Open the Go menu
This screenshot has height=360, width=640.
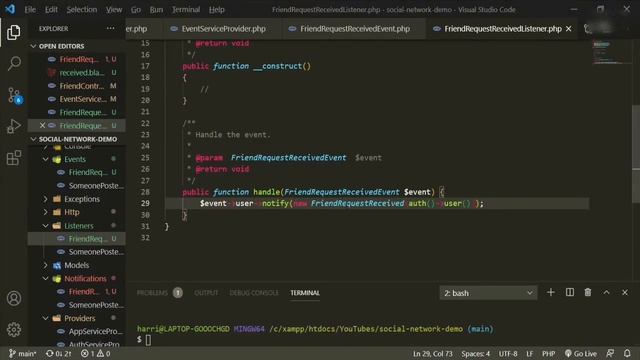136,9
